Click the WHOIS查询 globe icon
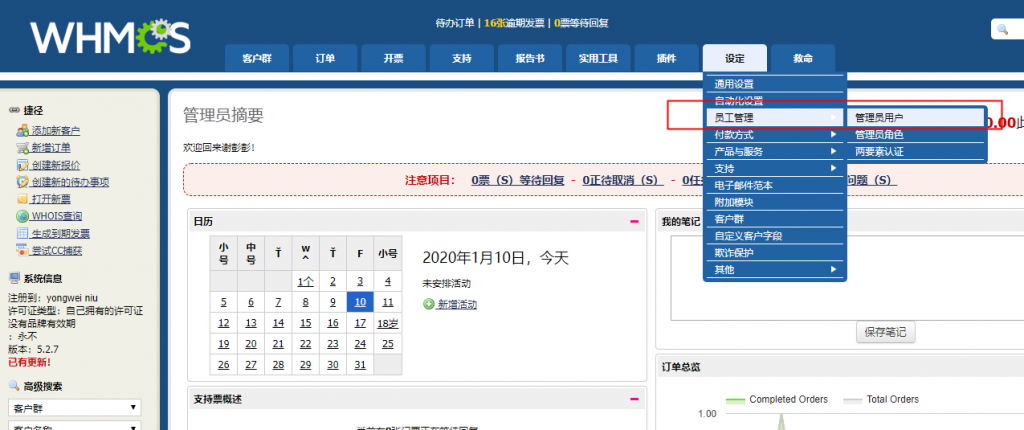 pyautogui.click(x=23, y=216)
